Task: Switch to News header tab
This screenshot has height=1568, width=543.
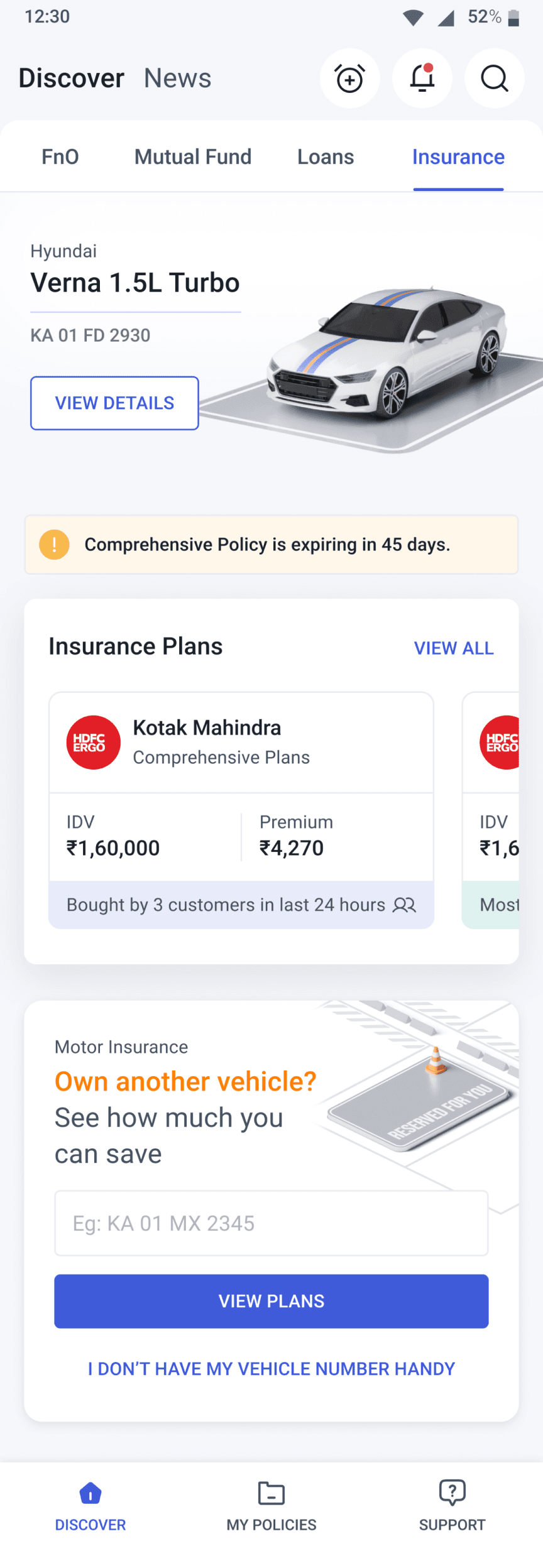Action: pos(178,79)
